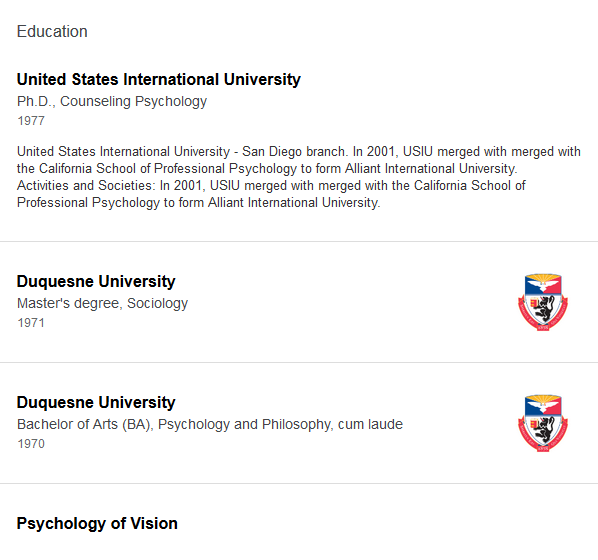Click the divider below the USIU entry

click(x=299, y=241)
